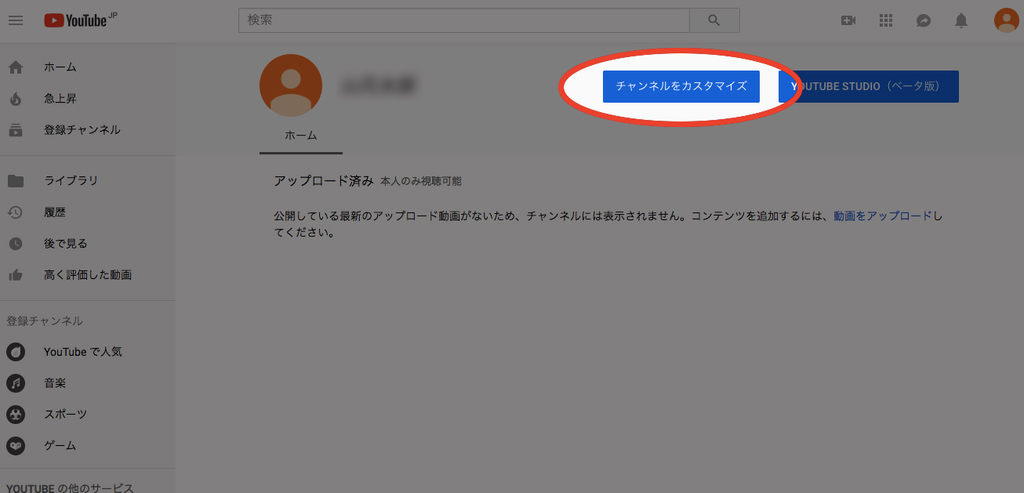
Task: Click the アップロード済み section heading
Action: (324, 181)
